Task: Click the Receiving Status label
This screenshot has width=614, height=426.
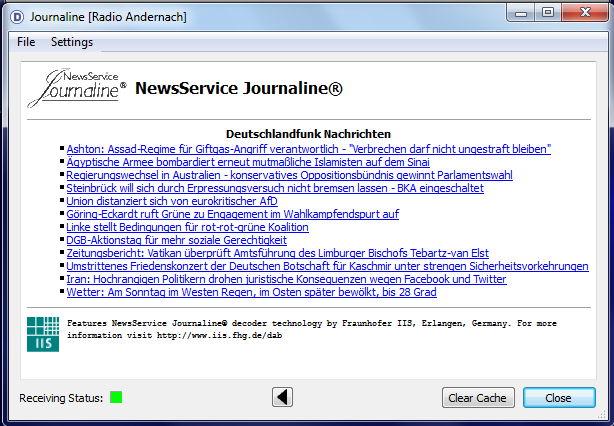Action: 61,398
